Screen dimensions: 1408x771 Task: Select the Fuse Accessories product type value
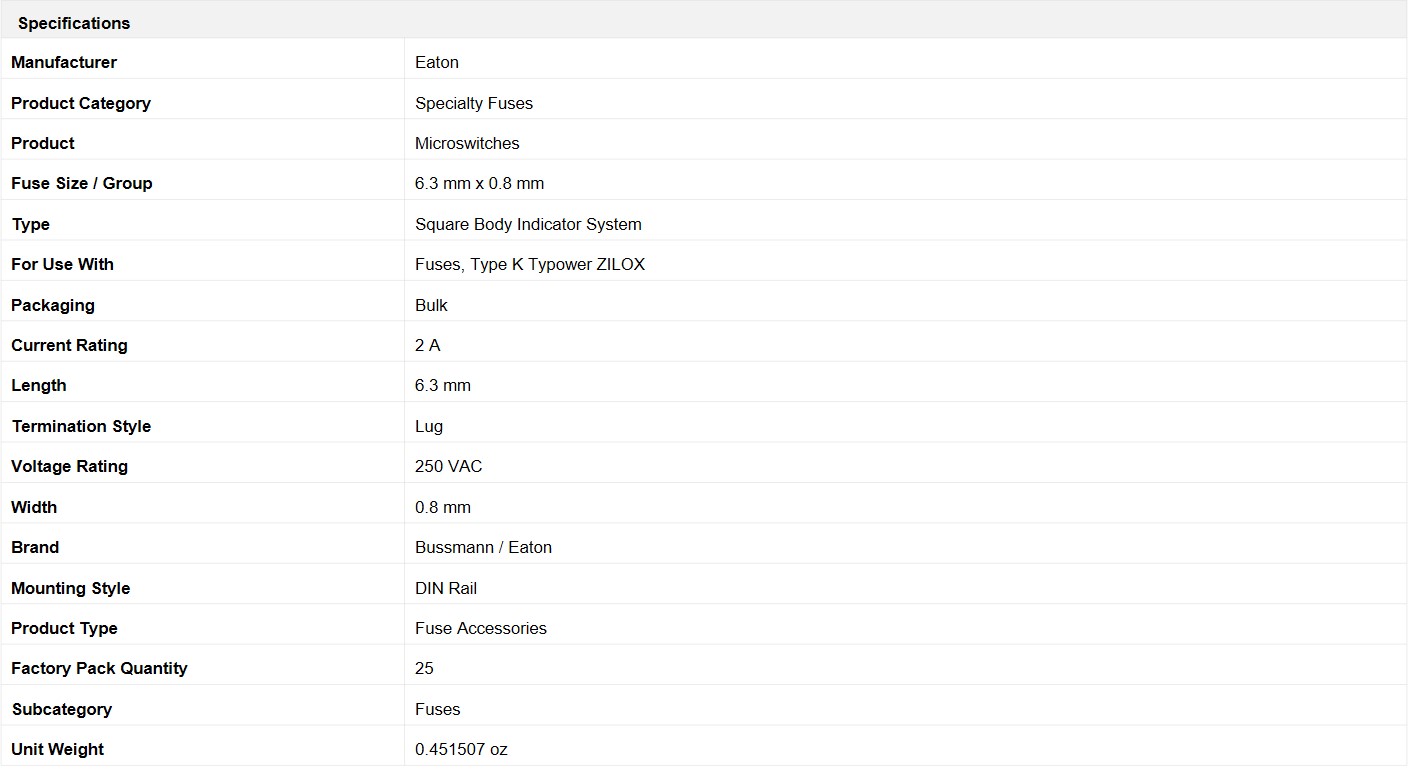click(481, 628)
